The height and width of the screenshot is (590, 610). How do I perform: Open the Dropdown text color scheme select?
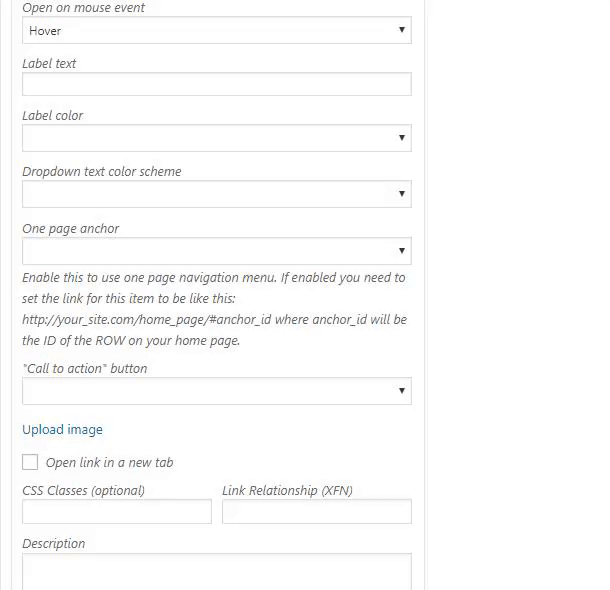[x=216, y=194]
